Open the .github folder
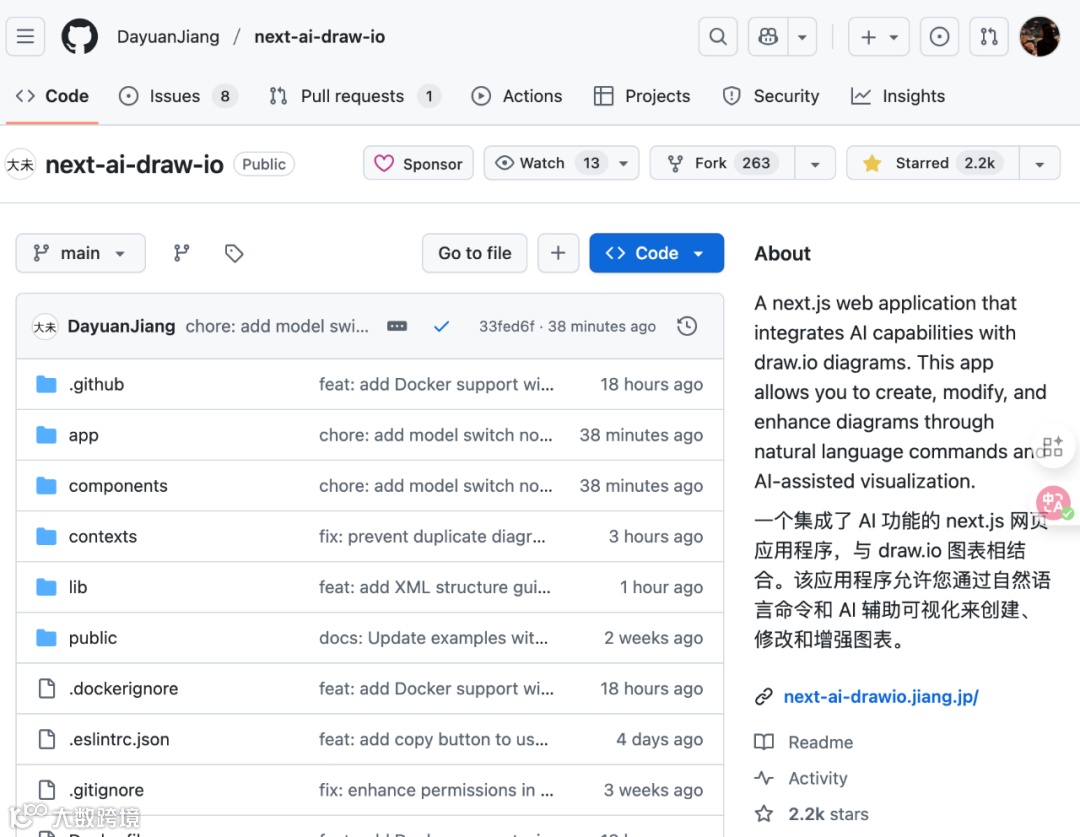This screenshot has height=837, width=1080. pos(96,384)
